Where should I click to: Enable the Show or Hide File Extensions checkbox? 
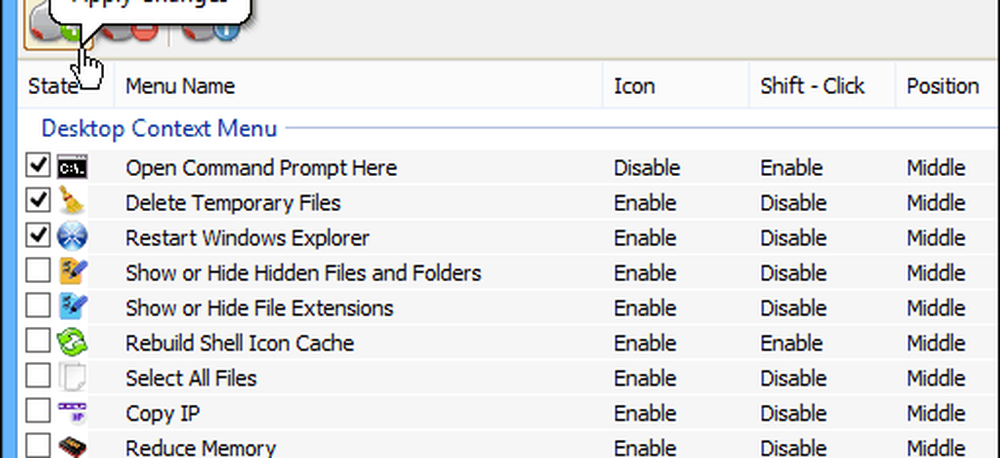(38, 307)
